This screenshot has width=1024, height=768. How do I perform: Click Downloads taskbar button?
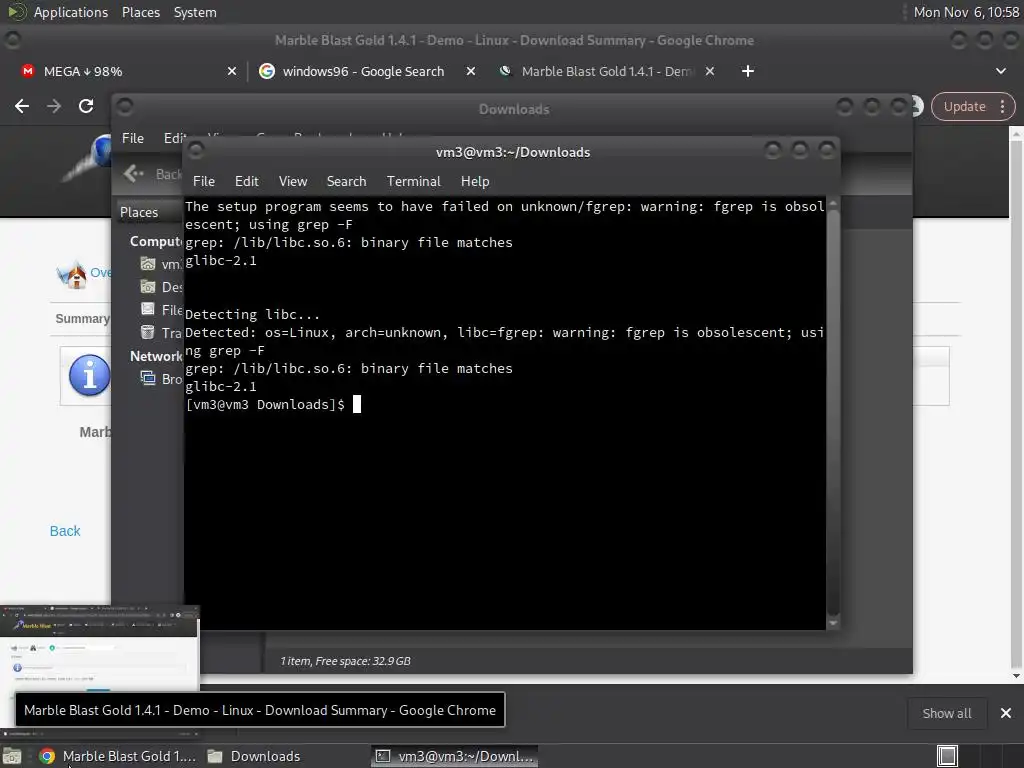pos(255,756)
